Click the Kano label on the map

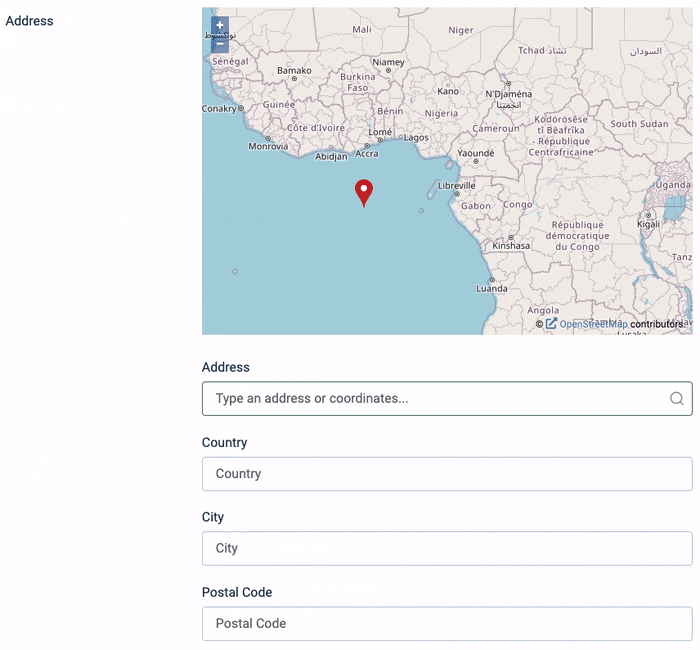click(x=448, y=91)
